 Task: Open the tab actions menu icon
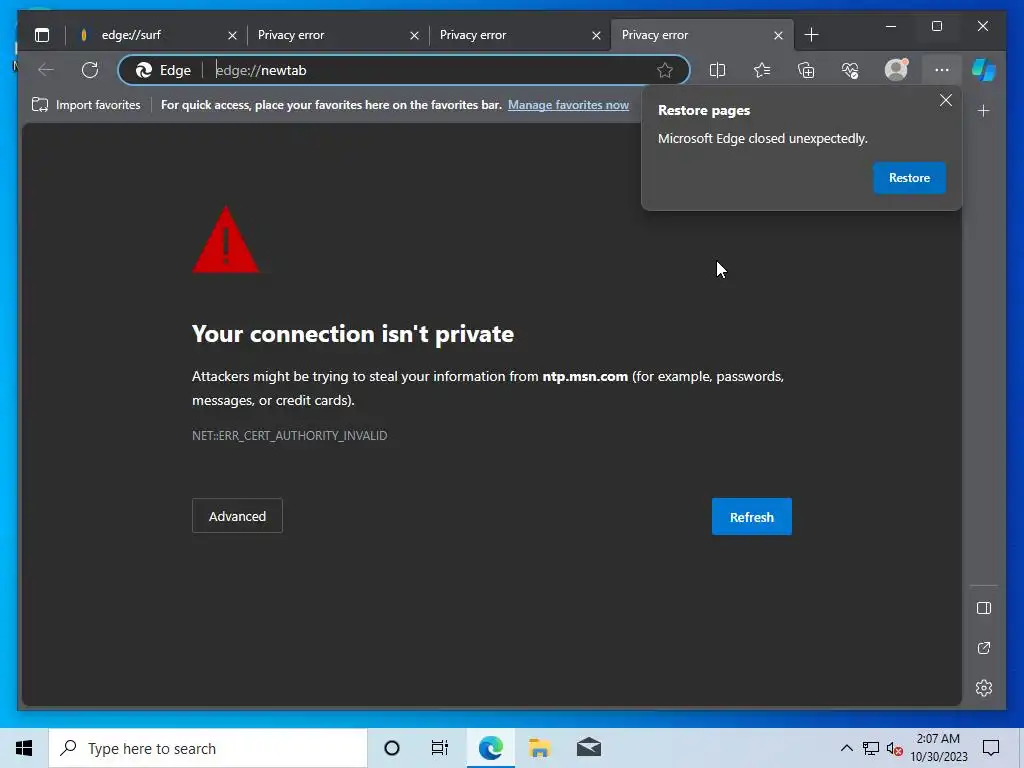pos(42,35)
